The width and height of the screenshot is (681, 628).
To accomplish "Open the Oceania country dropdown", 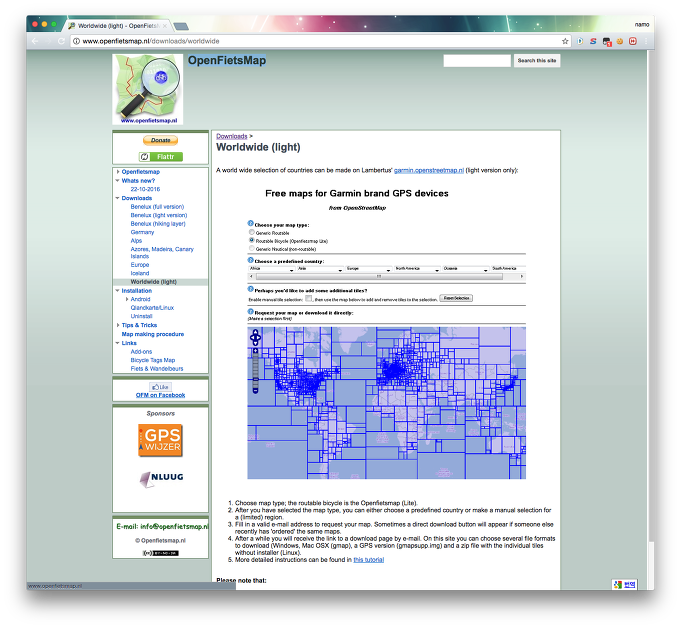I will pos(466,269).
